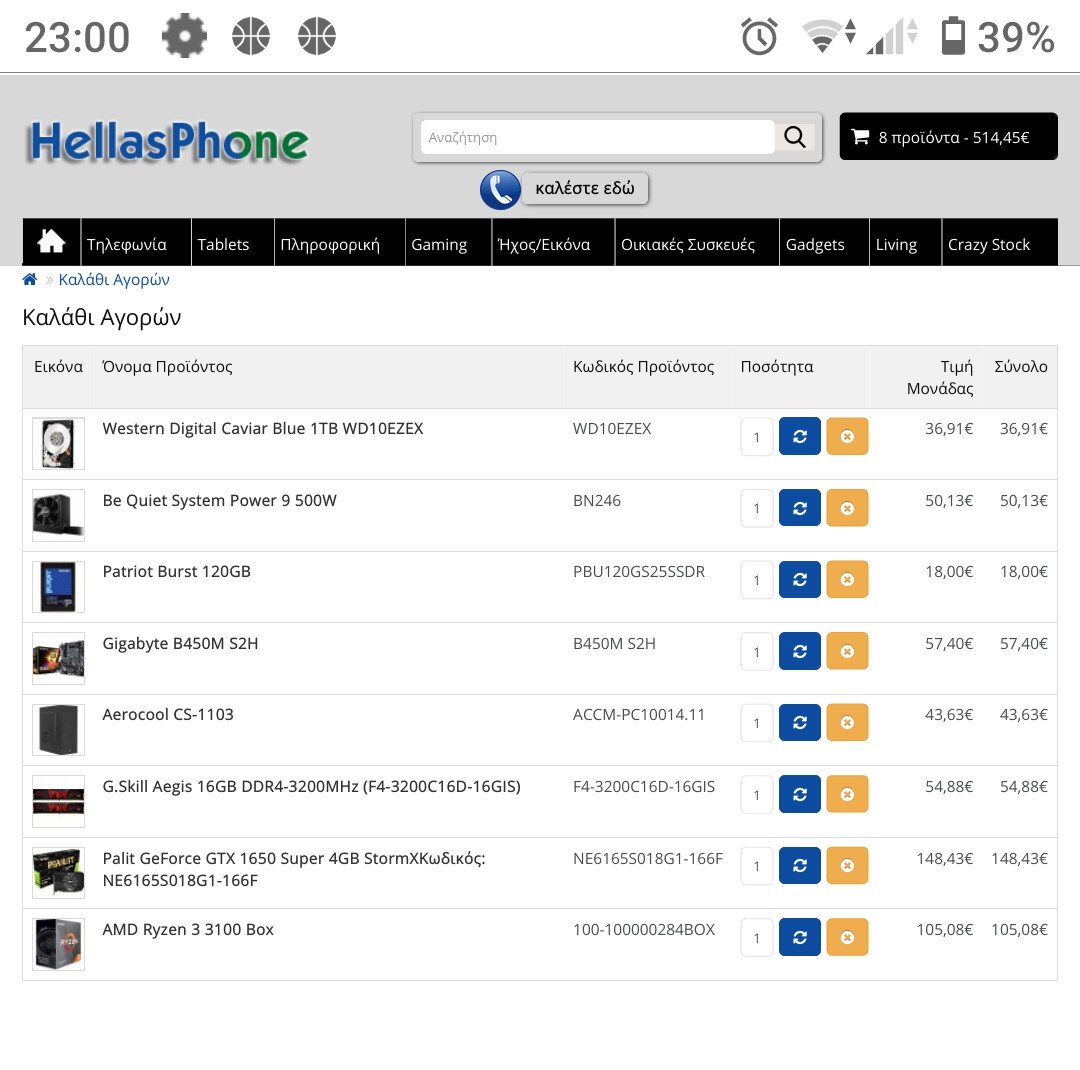
Task: Update quantity for G.Skill Aegis 16GB
Action: coord(800,794)
